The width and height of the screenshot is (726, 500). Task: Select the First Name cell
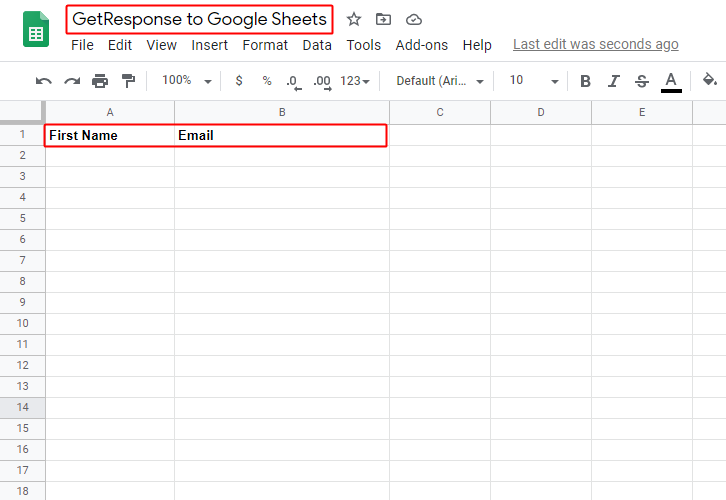(110, 135)
